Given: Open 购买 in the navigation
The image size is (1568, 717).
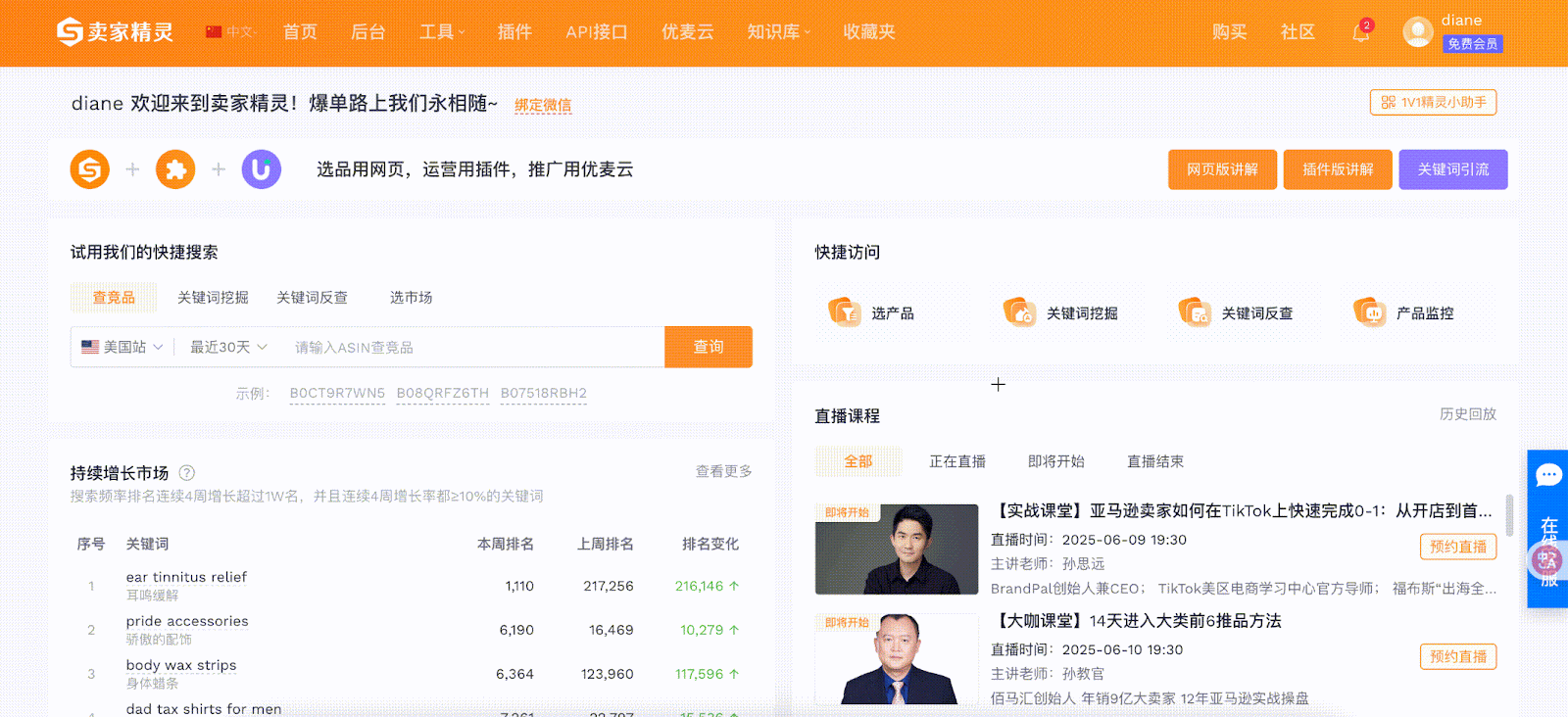Looking at the screenshot, I should click(1229, 32).
